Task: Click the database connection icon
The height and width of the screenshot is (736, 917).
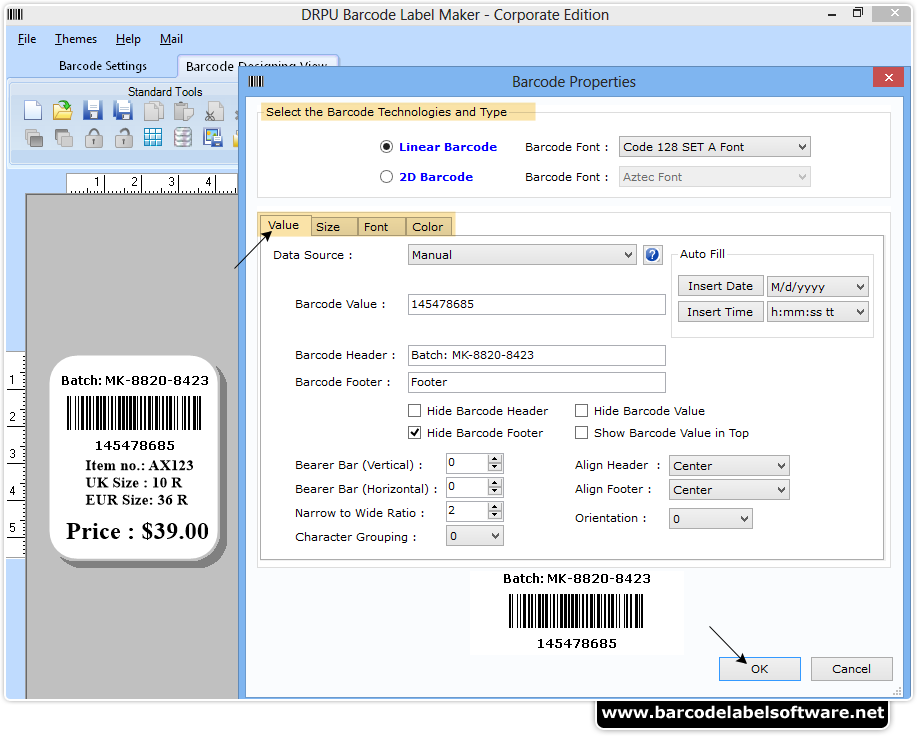Action: 182,136
